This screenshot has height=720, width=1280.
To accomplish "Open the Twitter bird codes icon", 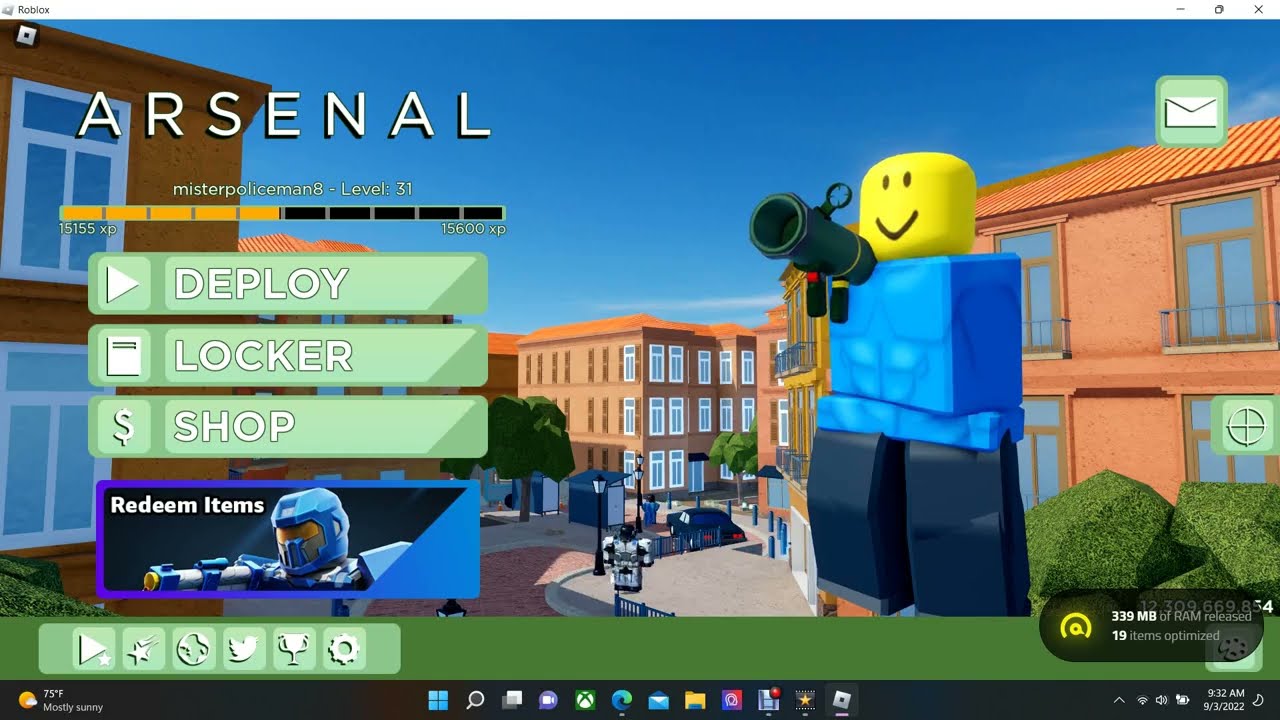I will point(243,650).
